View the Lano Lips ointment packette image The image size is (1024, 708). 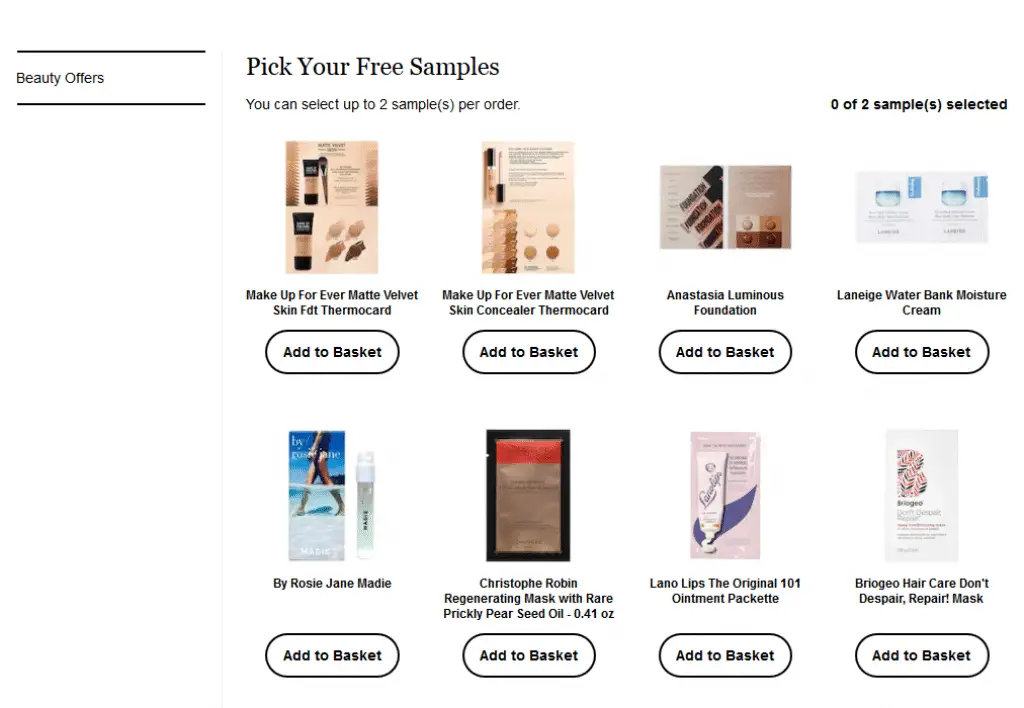pos(725,495)
